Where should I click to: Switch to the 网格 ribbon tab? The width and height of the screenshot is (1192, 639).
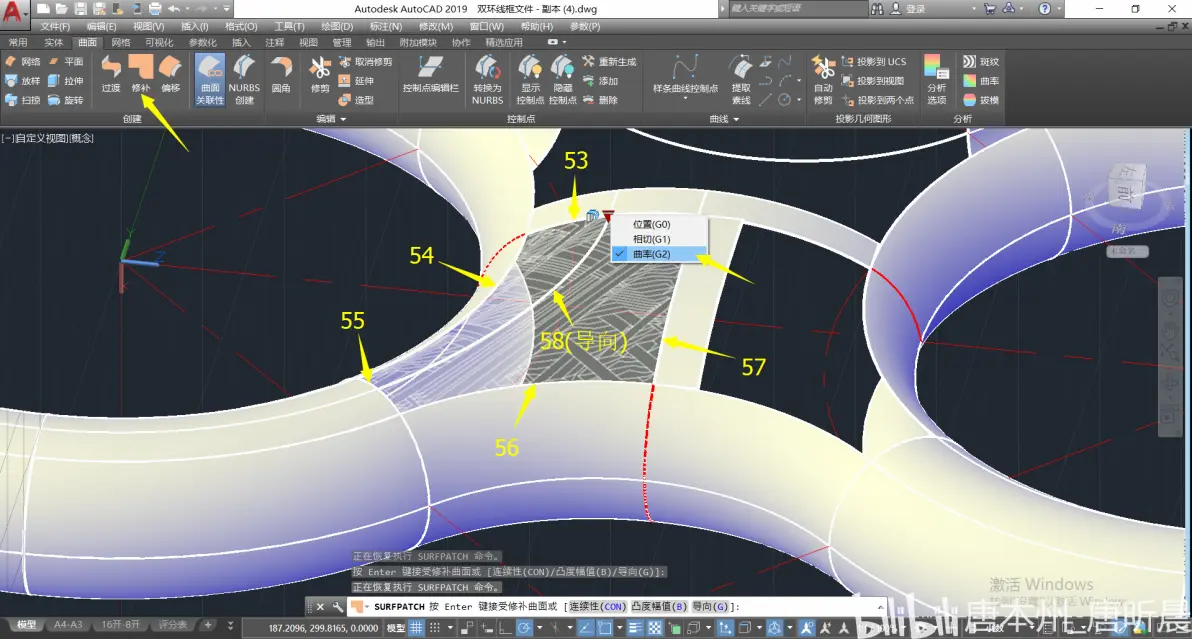pyautogui.click(x=121, y=43)
